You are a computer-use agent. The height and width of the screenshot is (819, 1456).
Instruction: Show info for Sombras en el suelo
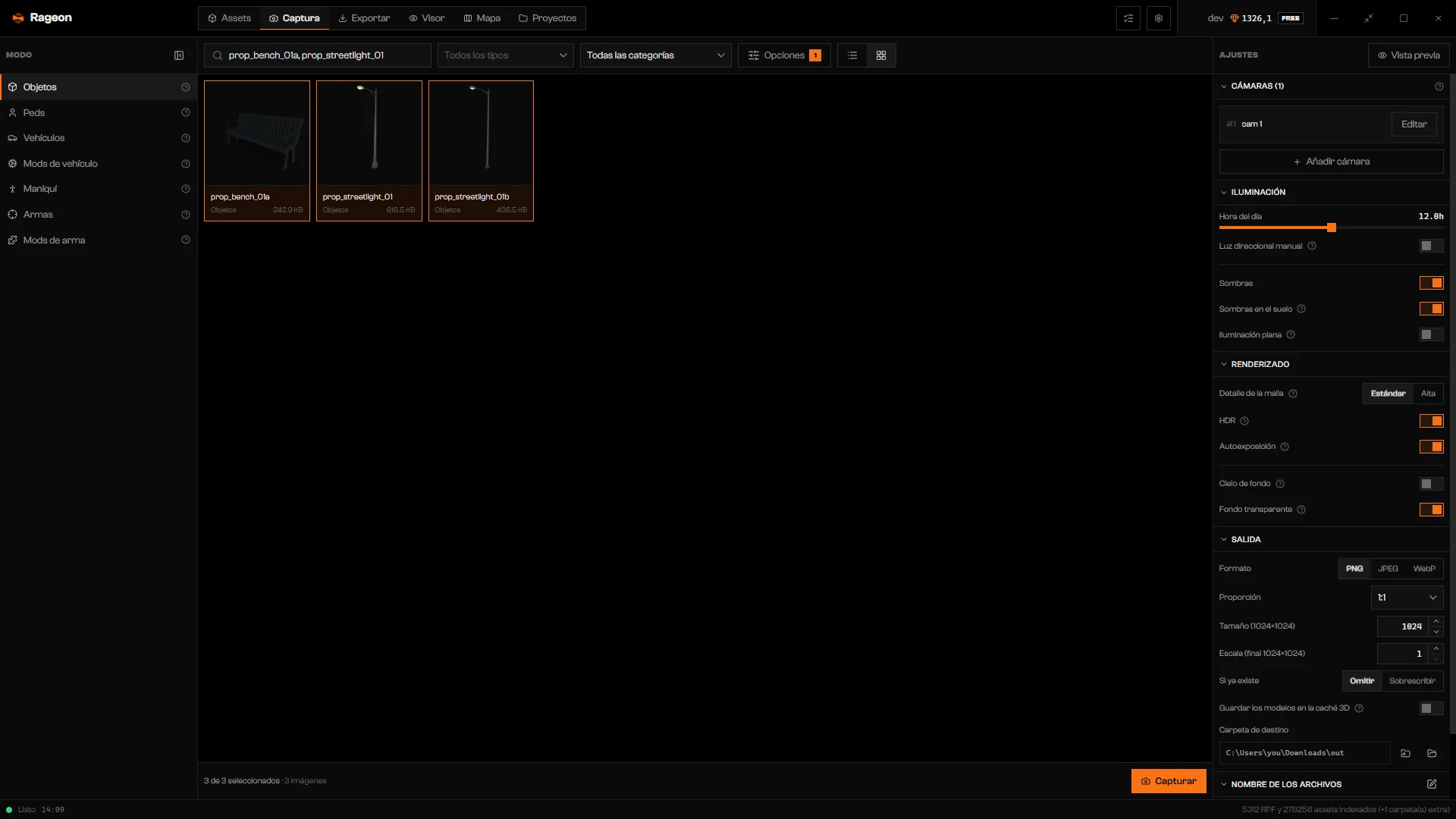1301,309
